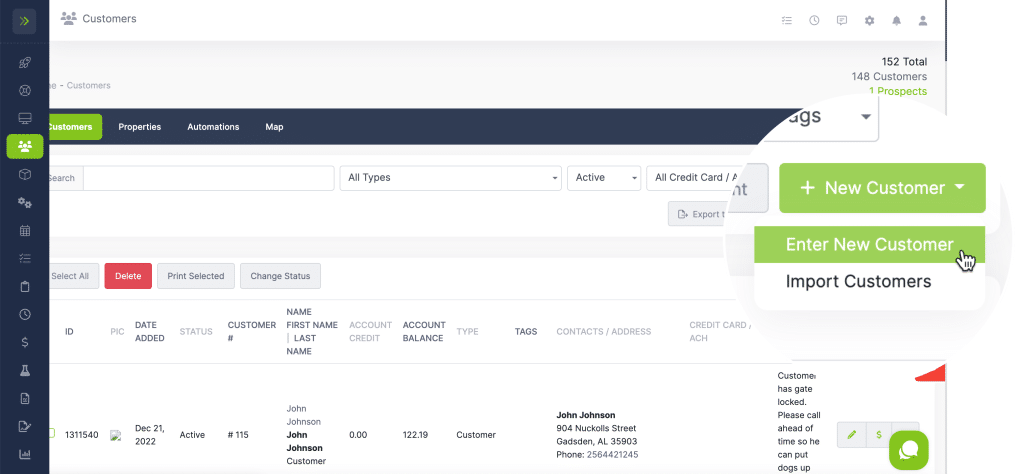Image resolution: width=1024 pixels, height=474 pixels.
Task: Click the 1 Prospects link
Action: 898,91
